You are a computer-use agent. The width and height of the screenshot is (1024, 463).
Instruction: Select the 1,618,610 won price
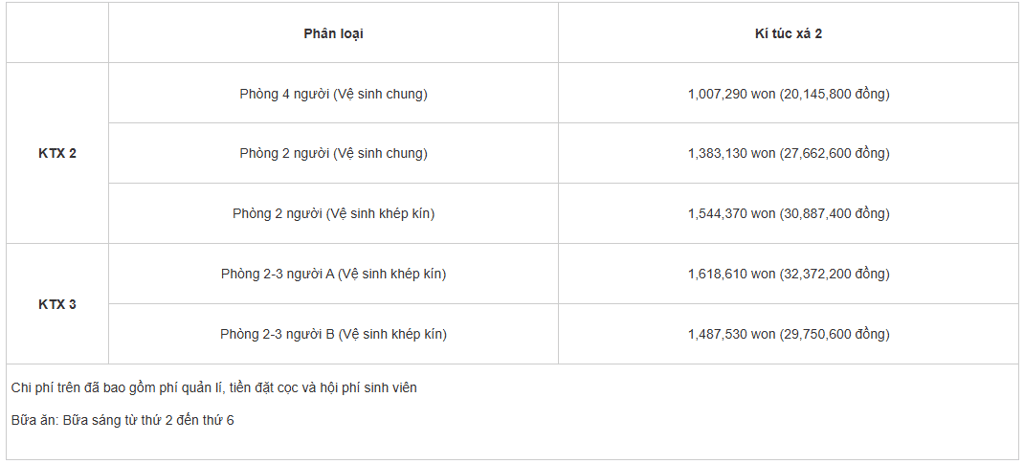coord(731,274)
